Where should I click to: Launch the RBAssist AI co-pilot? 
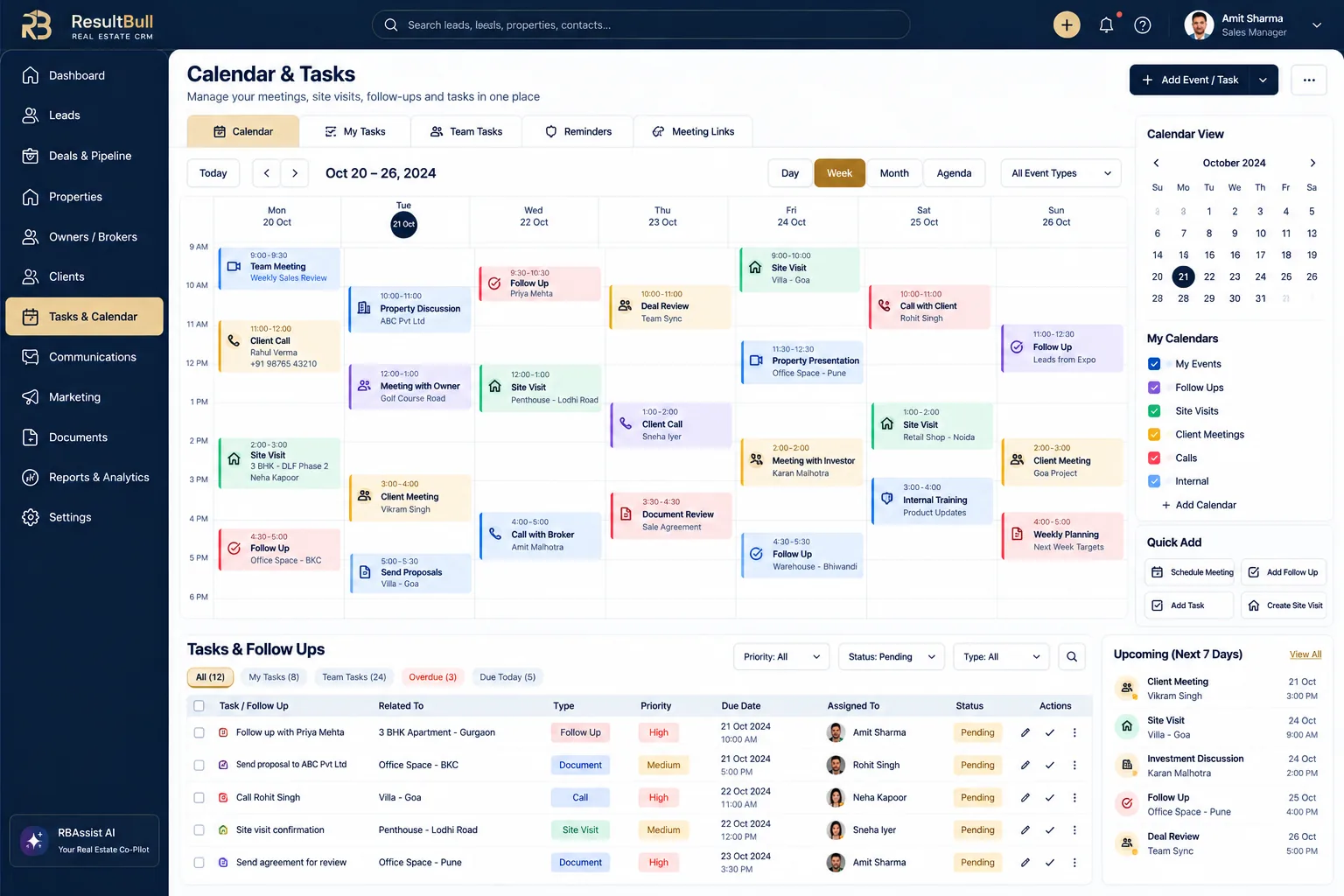click(x=84, y=840)
